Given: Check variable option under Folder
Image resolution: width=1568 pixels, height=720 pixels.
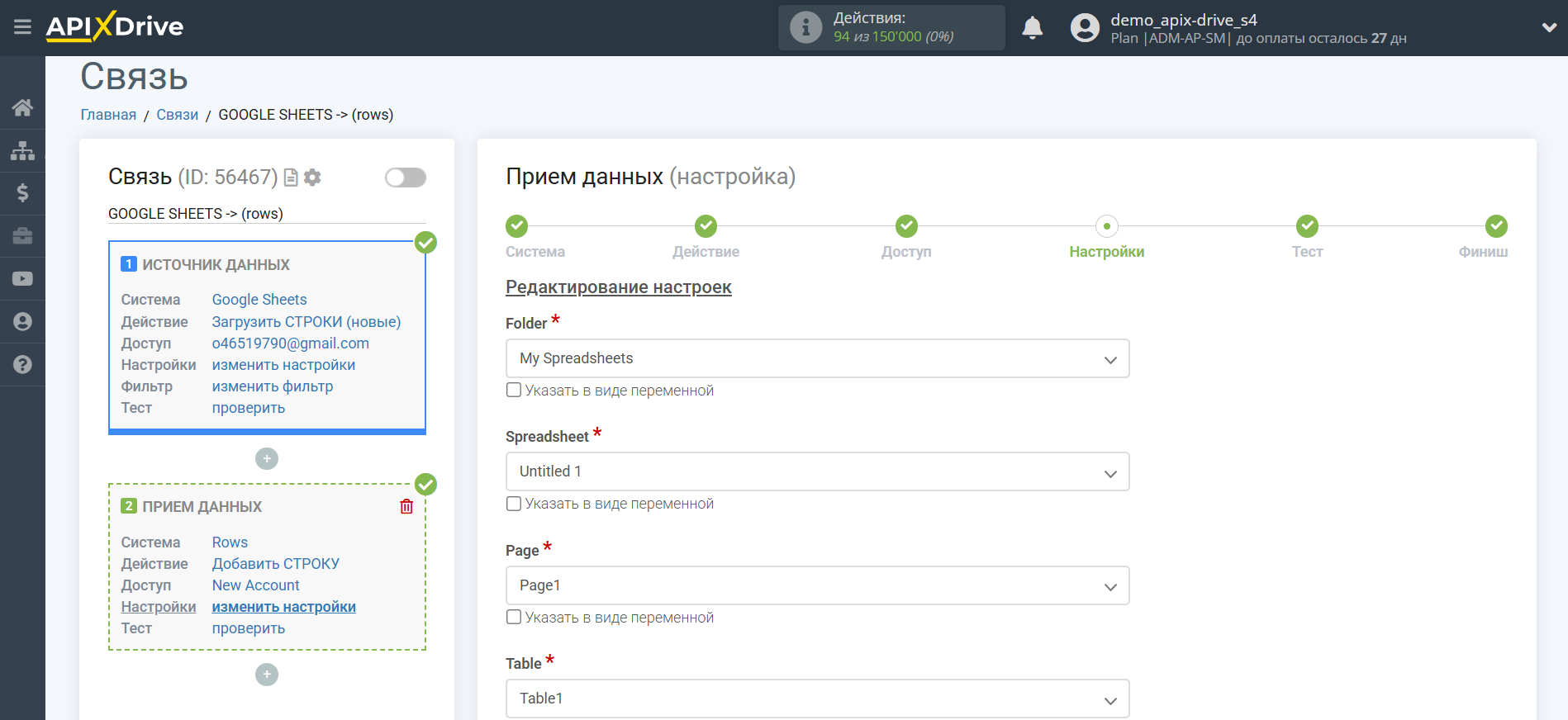Looking at the screenshot, I should [514, 390].
